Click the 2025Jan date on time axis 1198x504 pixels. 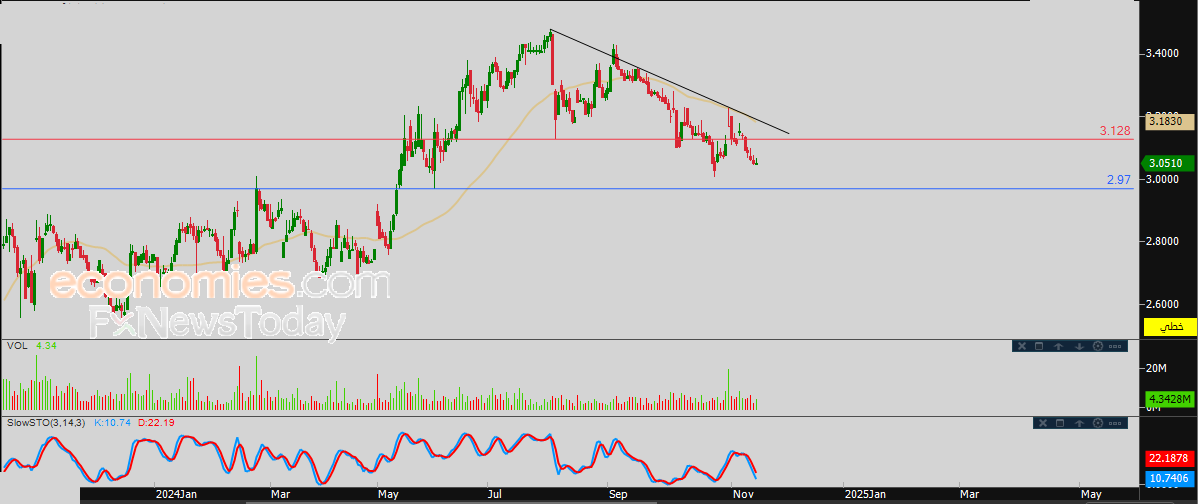click(864, 493)
